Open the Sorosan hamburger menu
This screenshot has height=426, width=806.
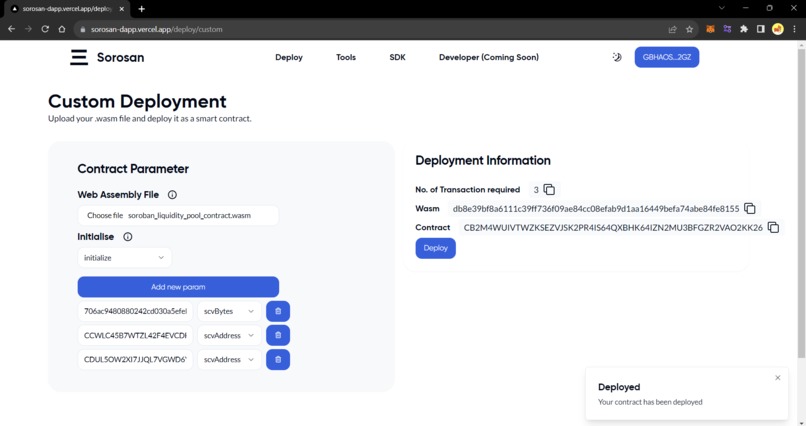pos(79,57)
